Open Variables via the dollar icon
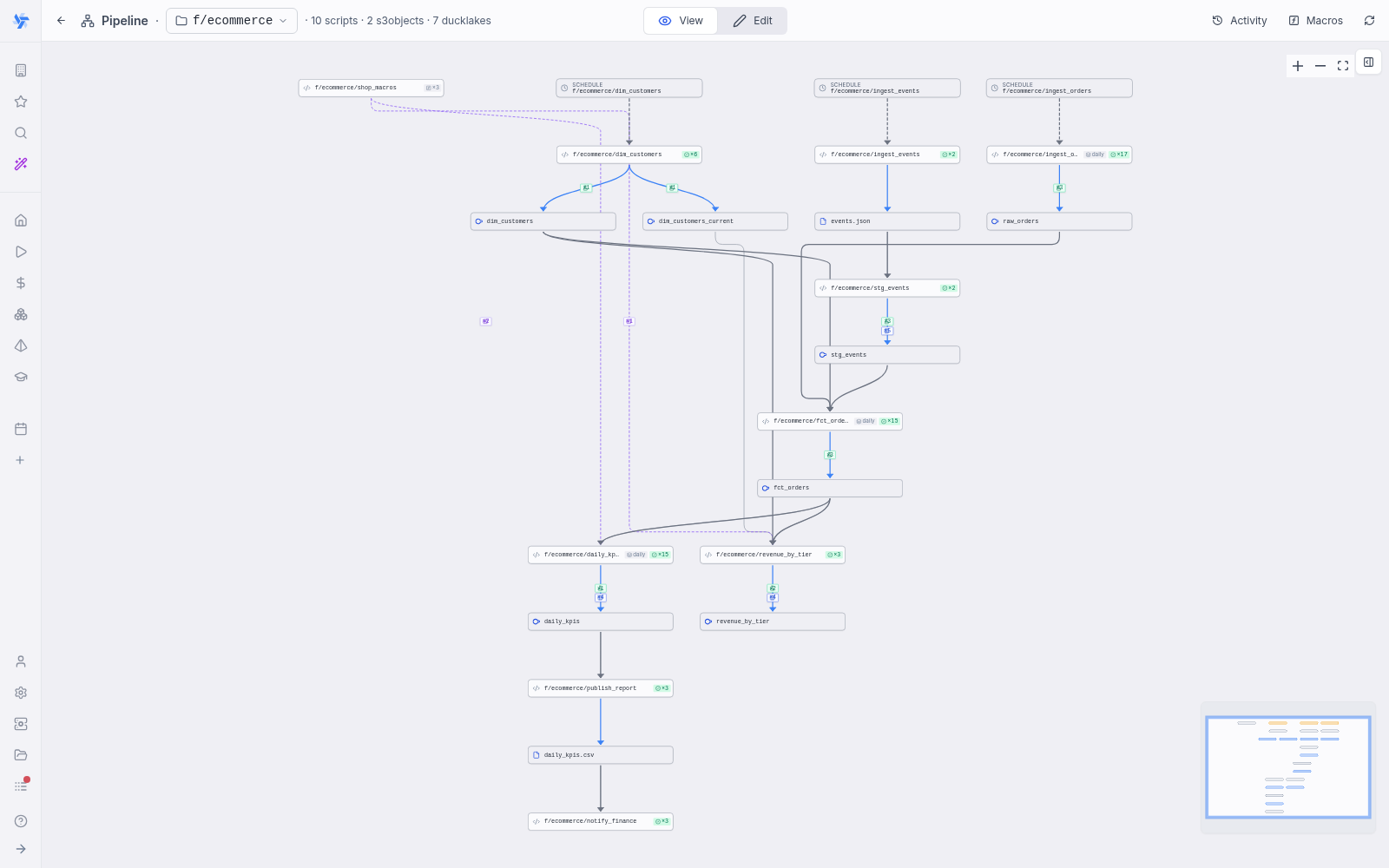This screenshot has height=868, width=1389. point(21,283)
